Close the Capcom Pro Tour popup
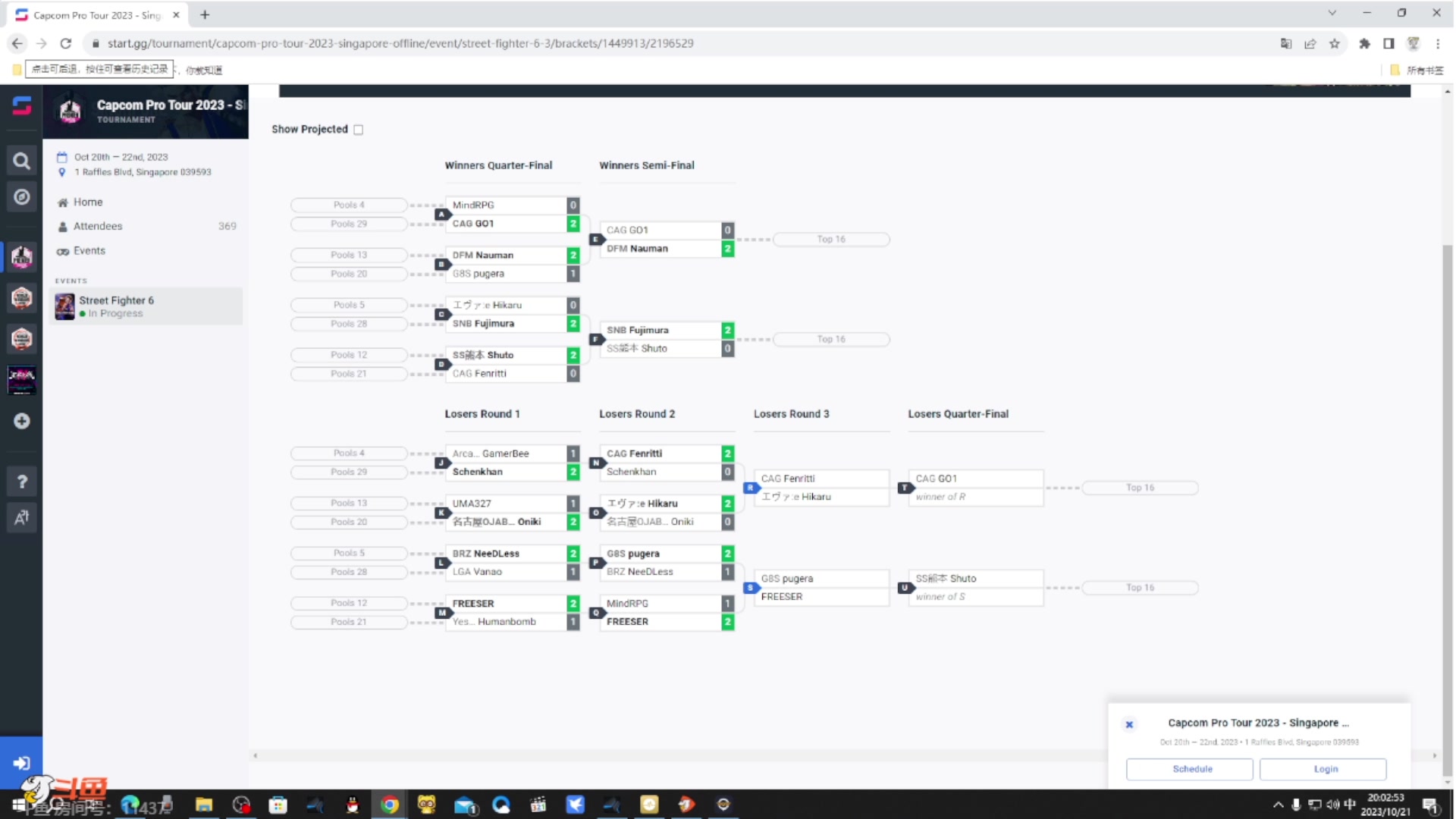This screenshot has height=819, width=1456. tap(1128, 725)
